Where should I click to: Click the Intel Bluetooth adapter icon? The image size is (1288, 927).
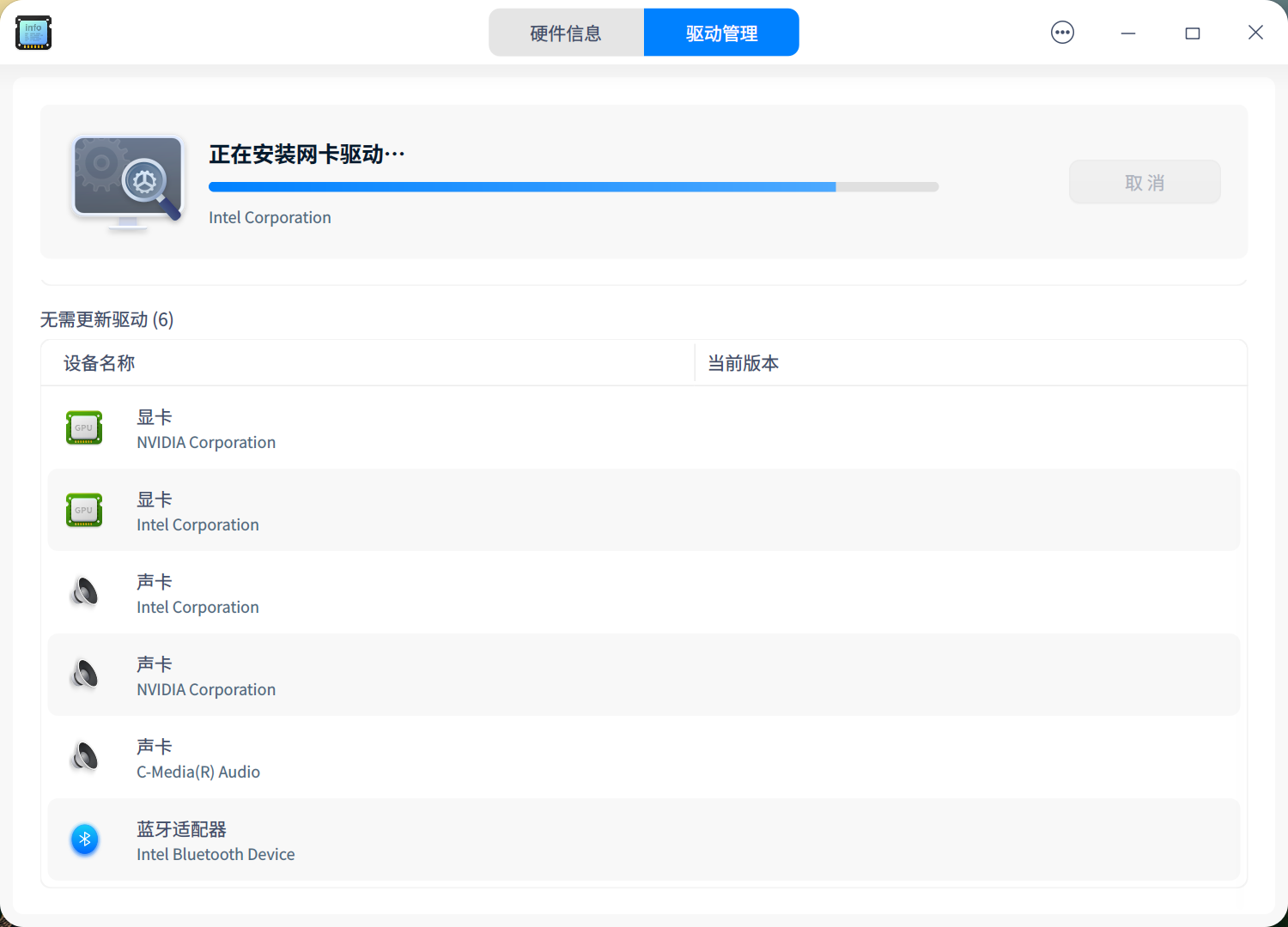[x=83, y=839]
